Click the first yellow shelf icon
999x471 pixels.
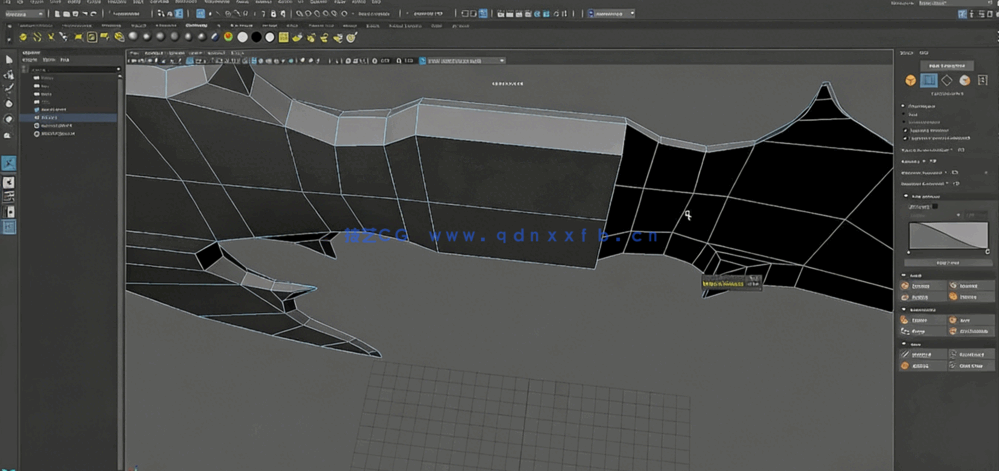click(24, 38)
